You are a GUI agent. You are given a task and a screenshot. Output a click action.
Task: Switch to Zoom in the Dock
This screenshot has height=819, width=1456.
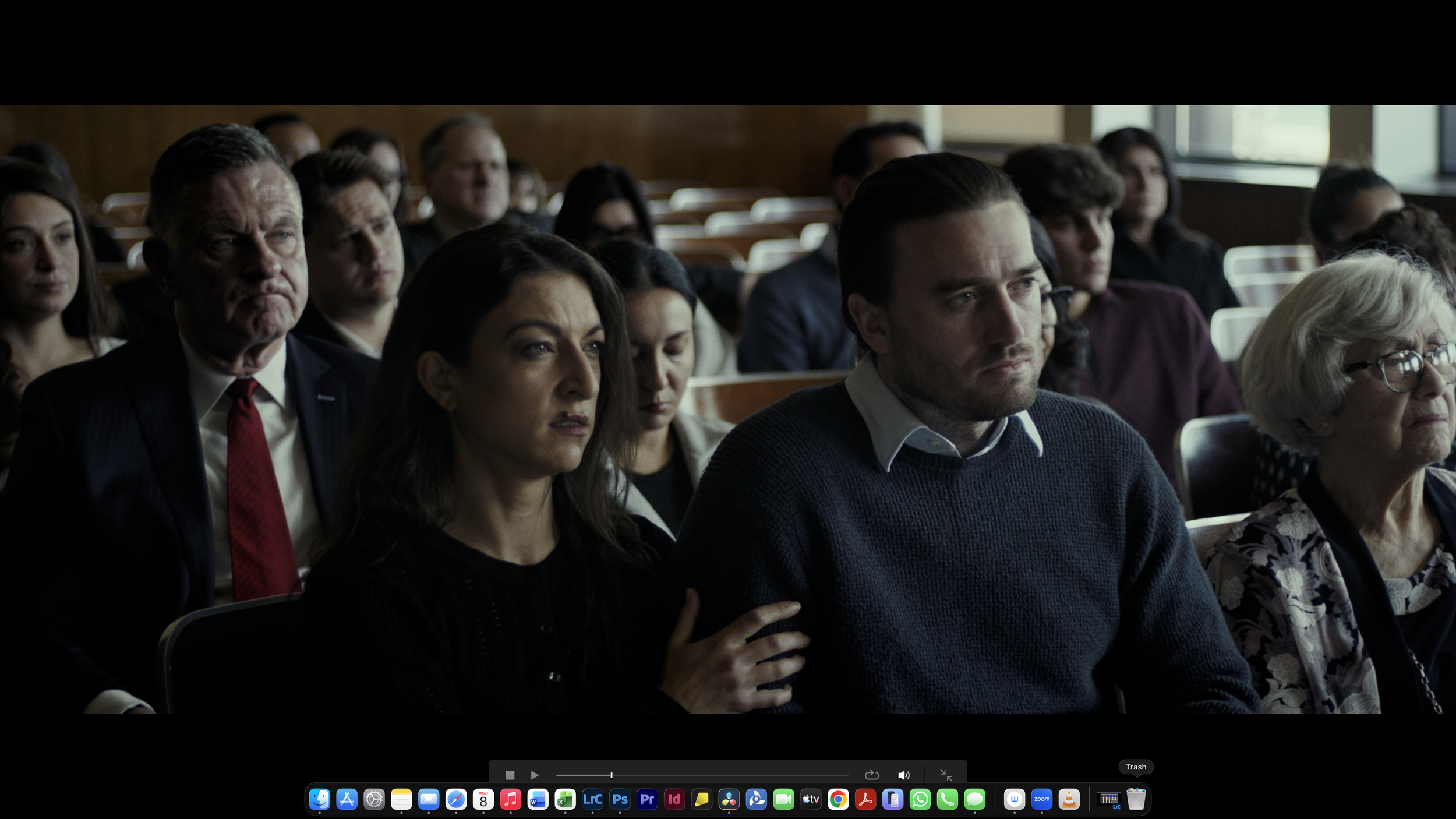tap(1042, 799)
